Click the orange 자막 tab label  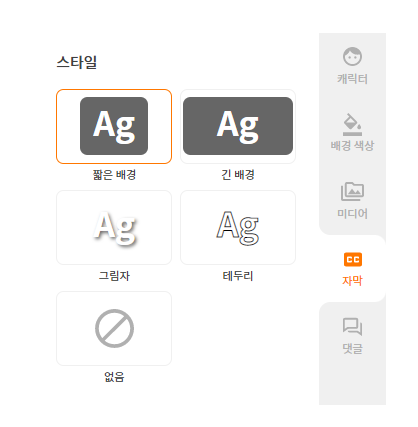pos(352,281)
